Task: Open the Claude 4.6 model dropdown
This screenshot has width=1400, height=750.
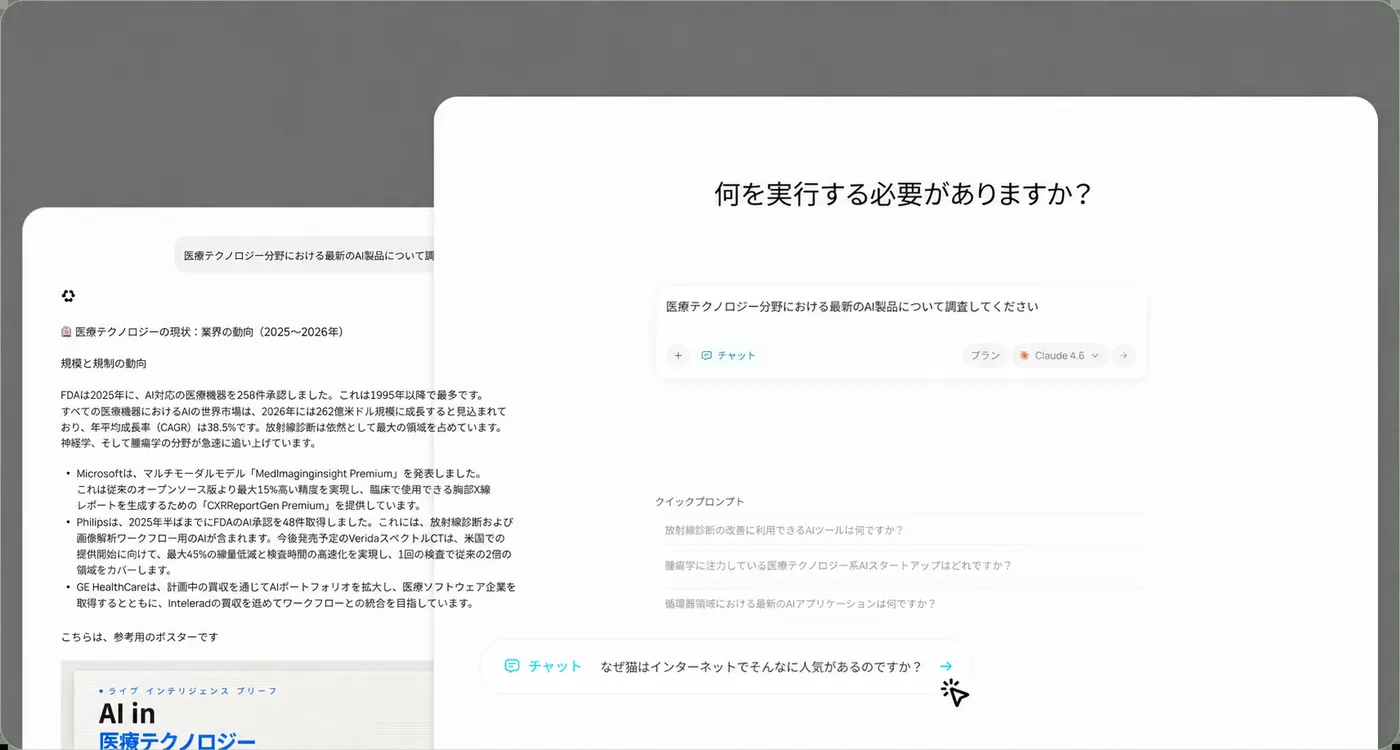Action: point(1060,355)
